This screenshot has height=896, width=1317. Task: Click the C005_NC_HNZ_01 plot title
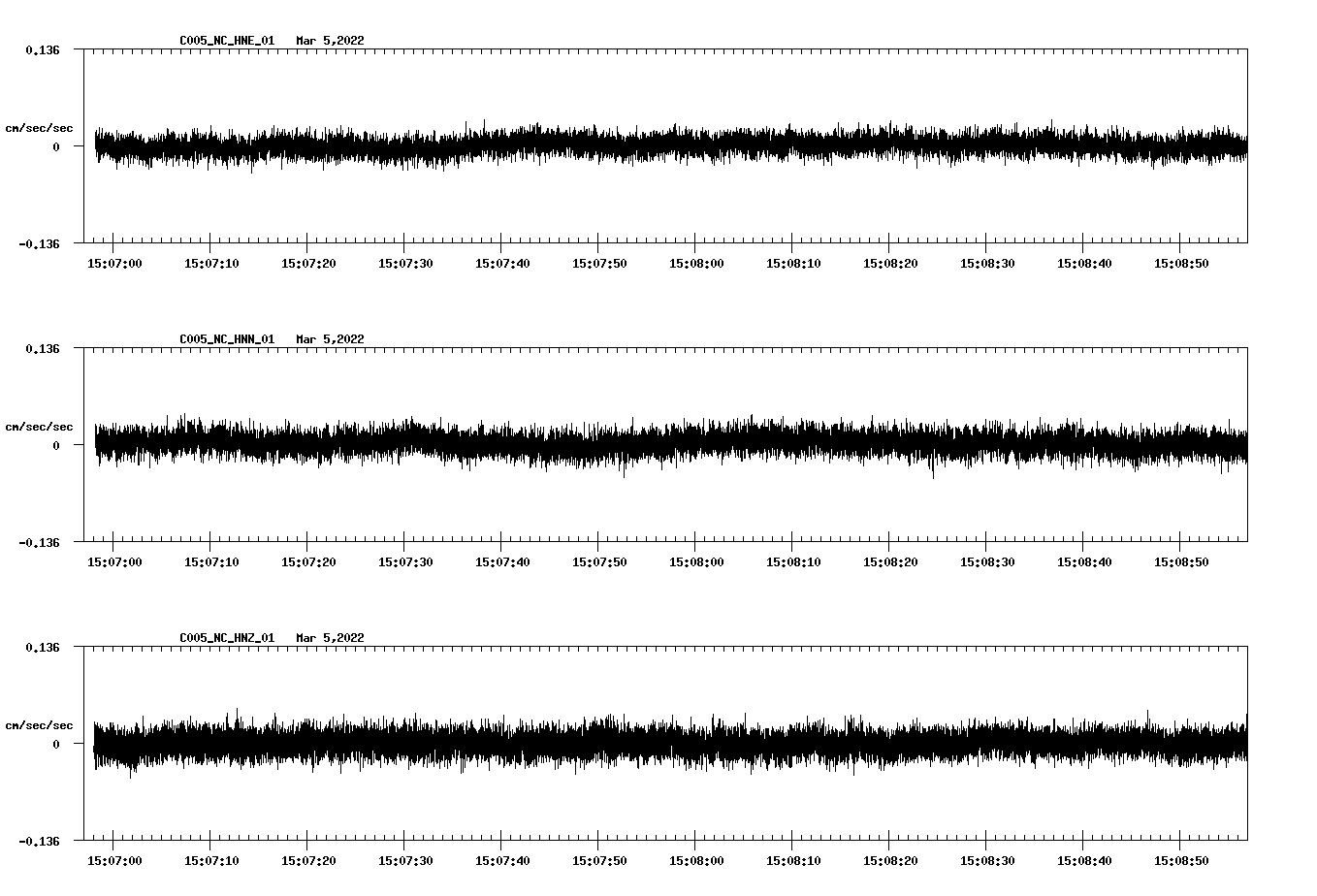(227, 638)
